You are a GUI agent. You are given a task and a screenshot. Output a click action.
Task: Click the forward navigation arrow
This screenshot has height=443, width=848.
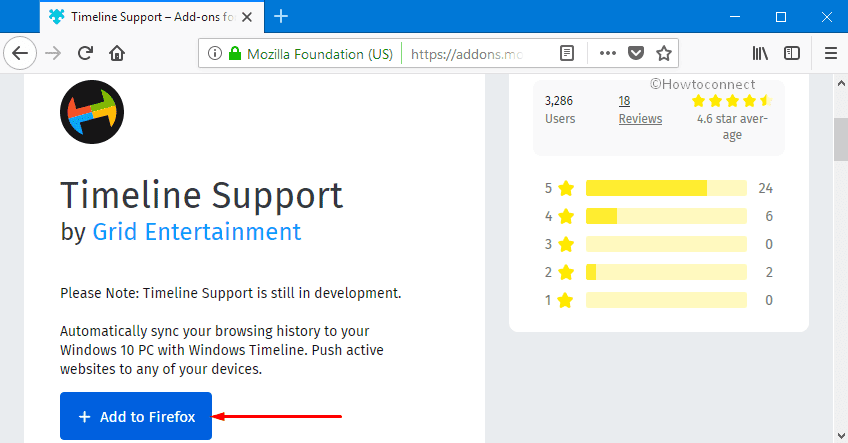coord(53,53)
